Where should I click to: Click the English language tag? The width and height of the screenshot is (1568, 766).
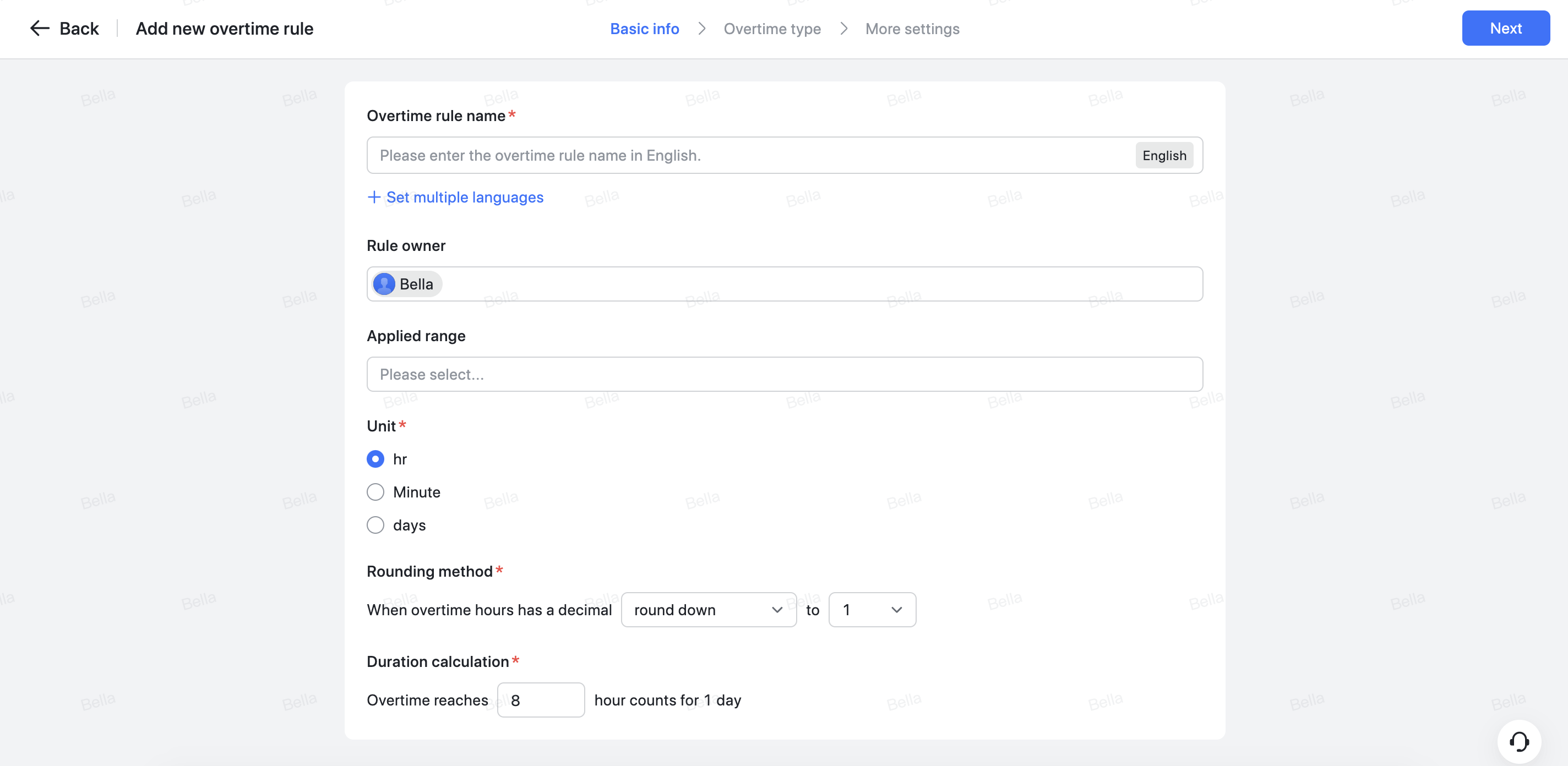click(1164, 155)
